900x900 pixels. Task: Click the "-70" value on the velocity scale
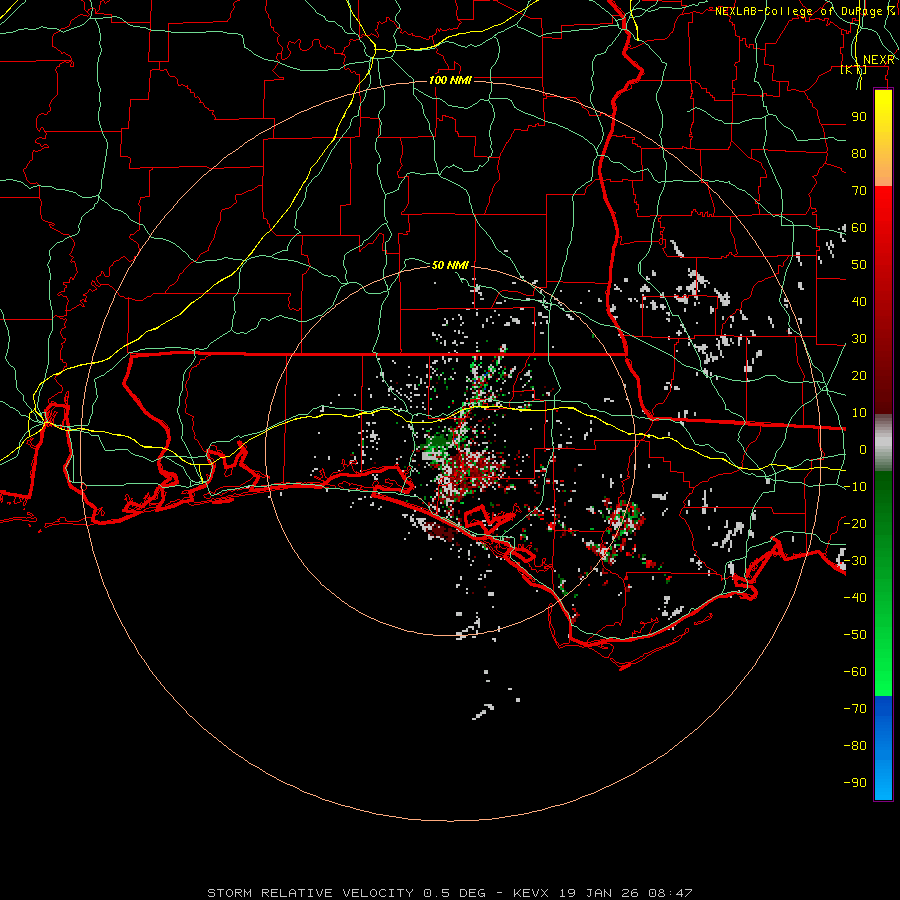coord(855,709)
